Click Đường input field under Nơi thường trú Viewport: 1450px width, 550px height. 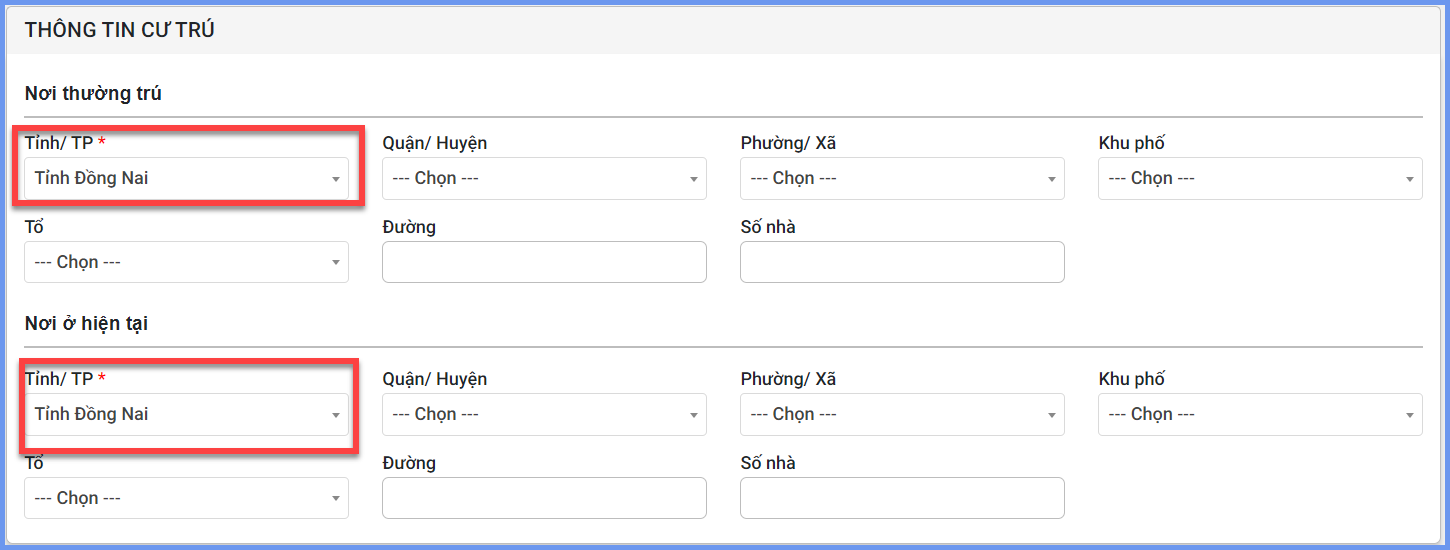[x=544, y=262]
